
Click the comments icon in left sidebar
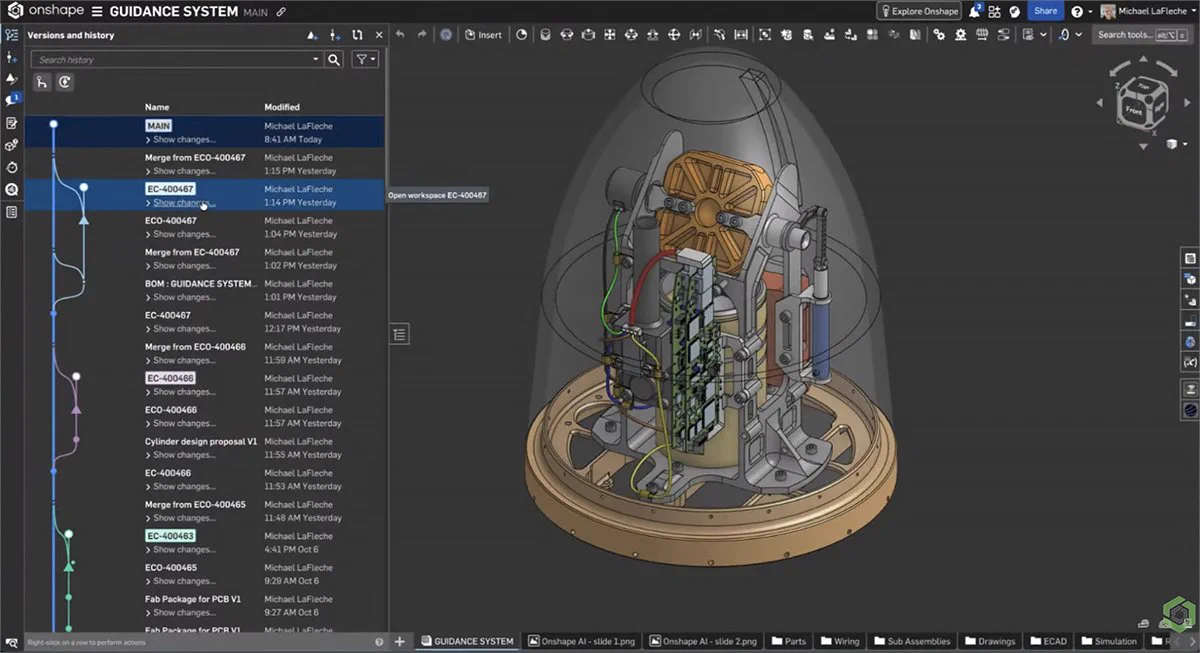[x=12, y=100]
